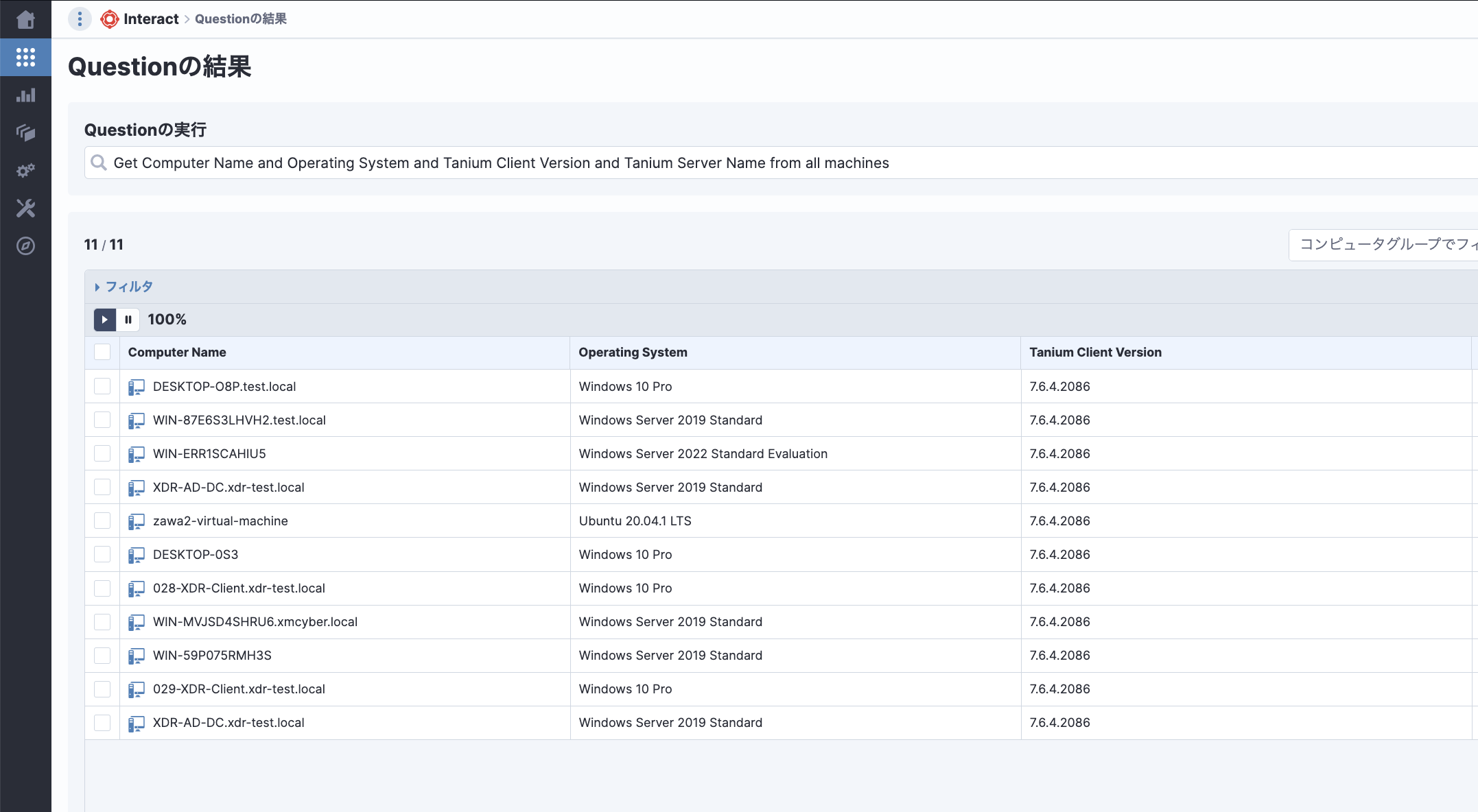1478x812 pixels.
Task: Click zawa2-virtual-machine name
Action: tap(220, 521)
